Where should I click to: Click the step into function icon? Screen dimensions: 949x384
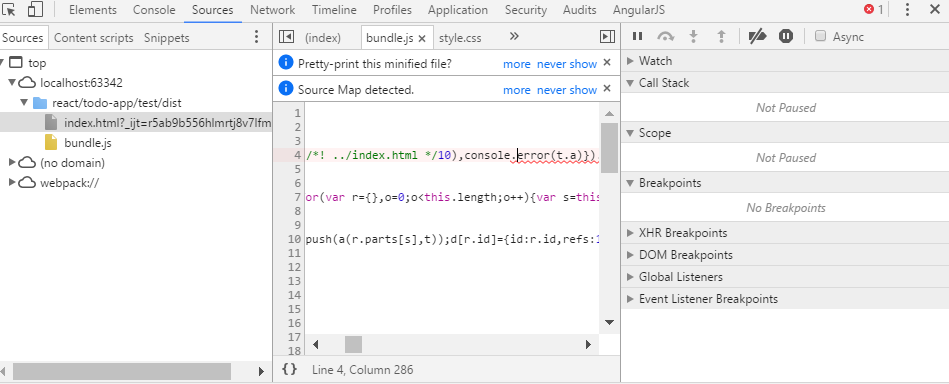coord(694,36)
